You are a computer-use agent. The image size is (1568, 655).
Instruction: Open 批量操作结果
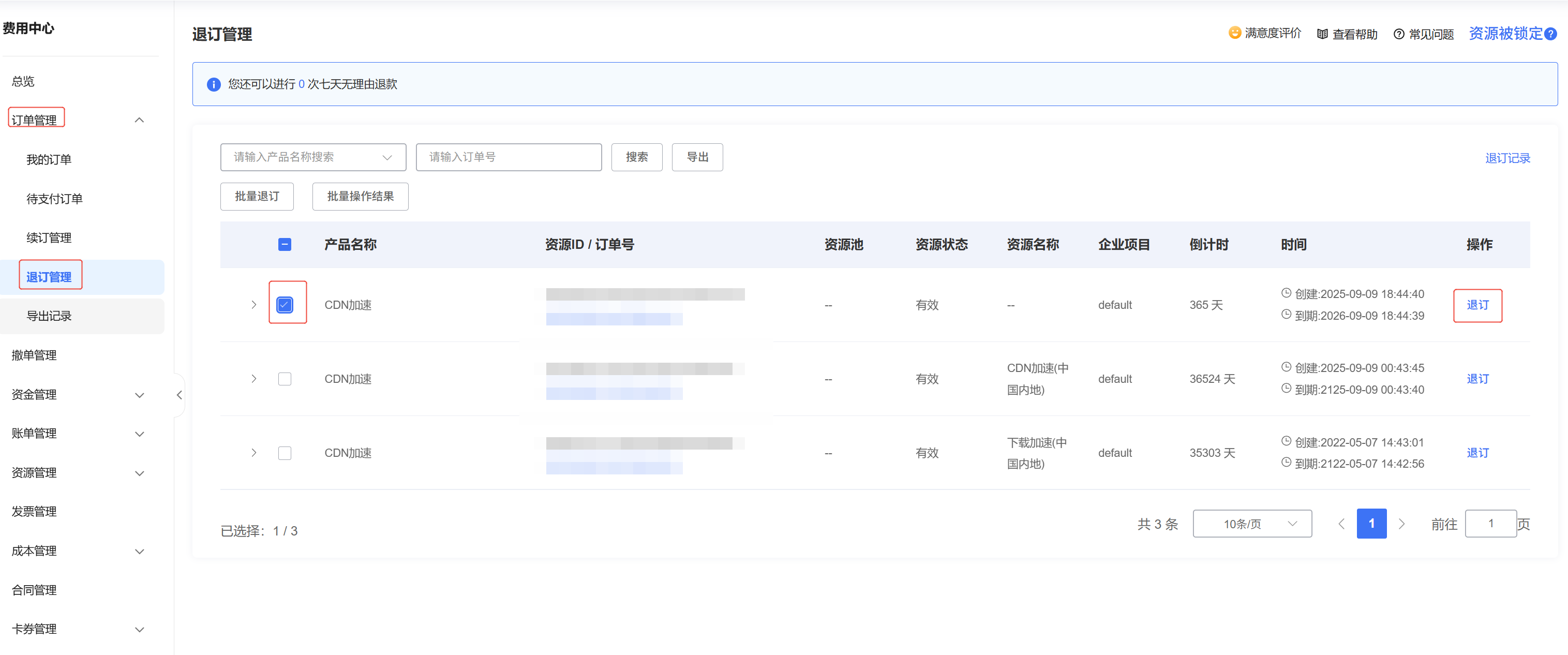[x=361, y=196]
